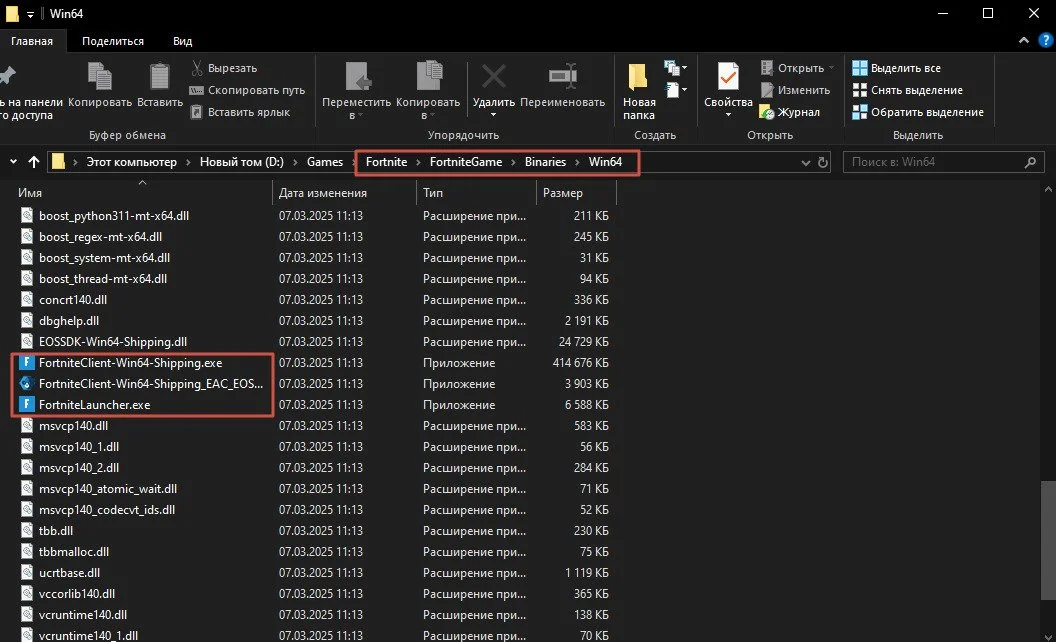Click the search field Поиск в: Win64
The image size is (1056, 642).
pos(944,162)
